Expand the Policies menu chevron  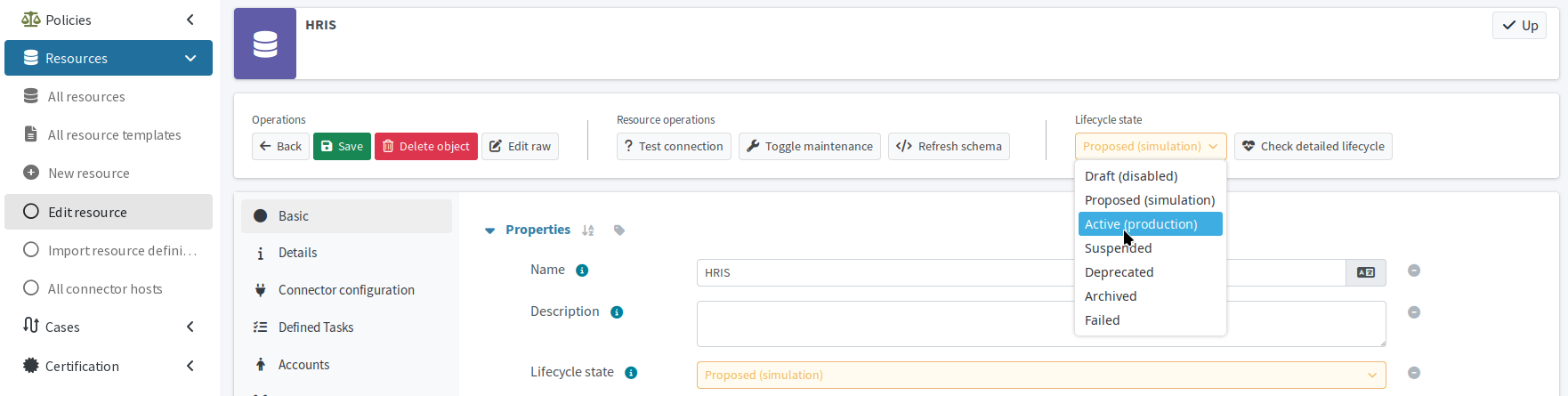pyautogui.click(x=190, y=20)
